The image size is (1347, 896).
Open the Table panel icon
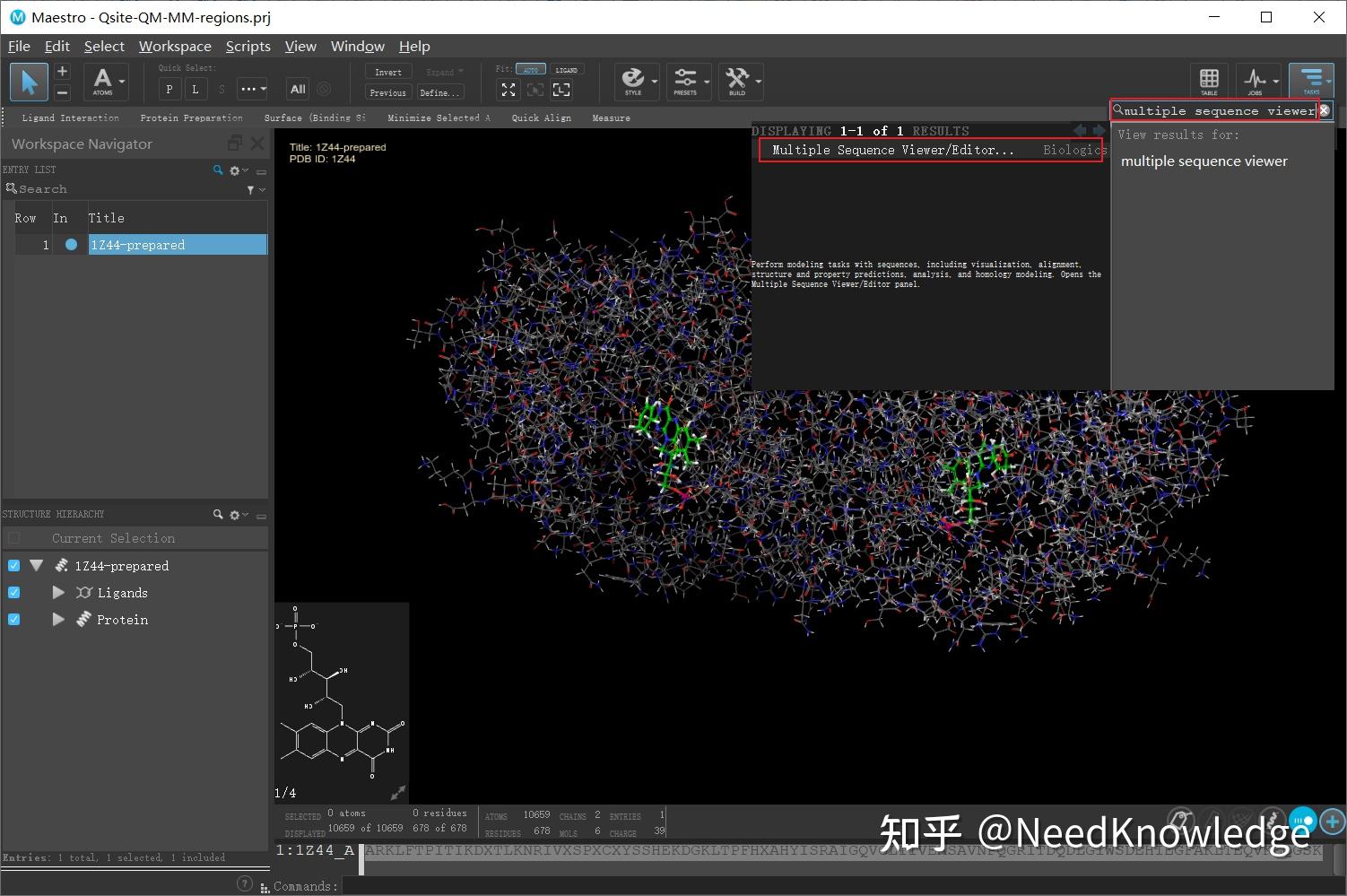[1209, 80]
